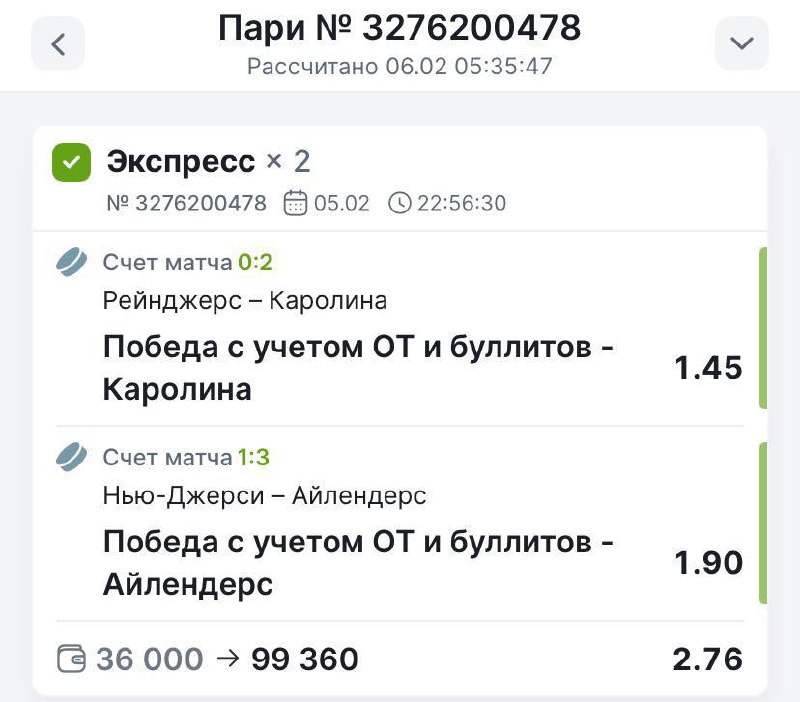800x702 pixels.
Task: Open the Рейнджерс – Каролина match
Action: 245,300
